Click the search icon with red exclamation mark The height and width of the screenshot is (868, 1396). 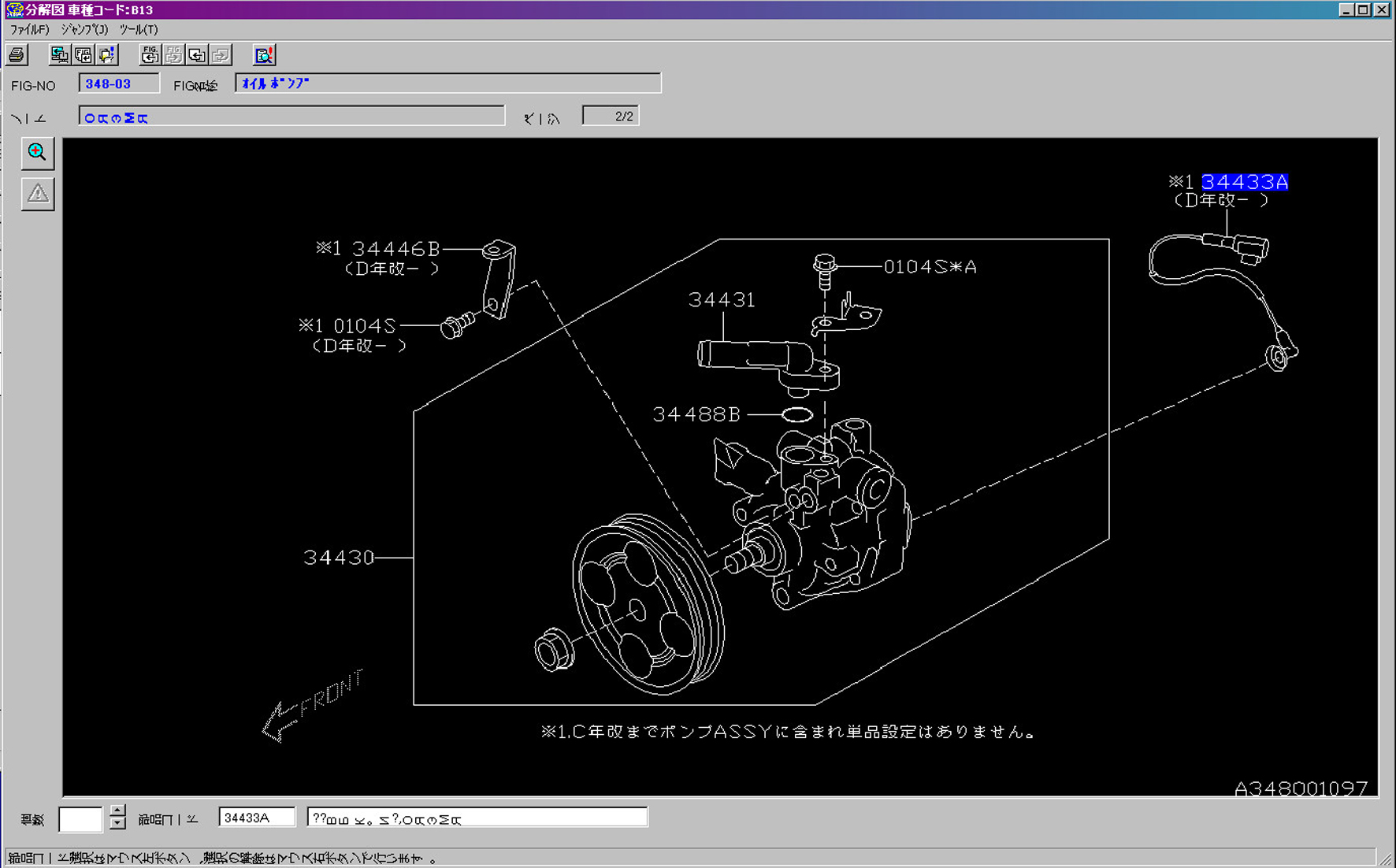coord(264,55)
